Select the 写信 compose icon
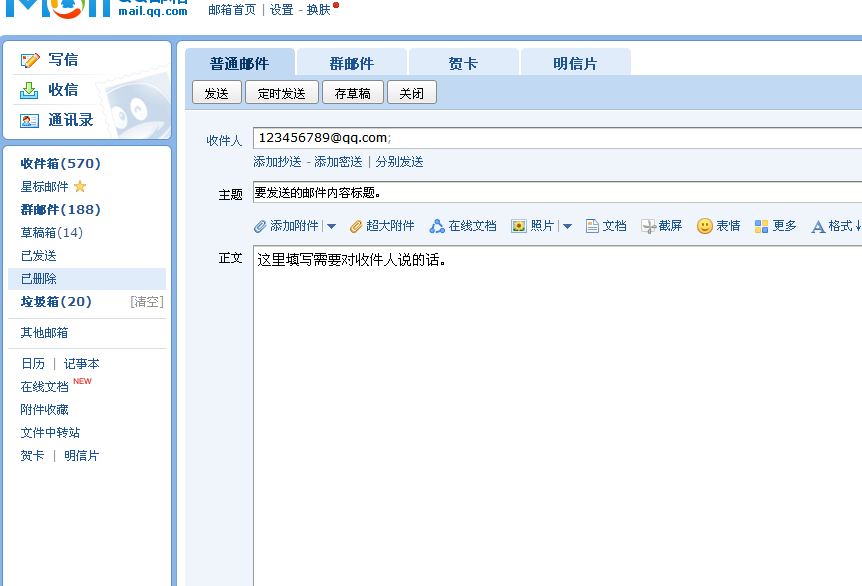The width and height of the screenshot is (862, 586). 30,59
